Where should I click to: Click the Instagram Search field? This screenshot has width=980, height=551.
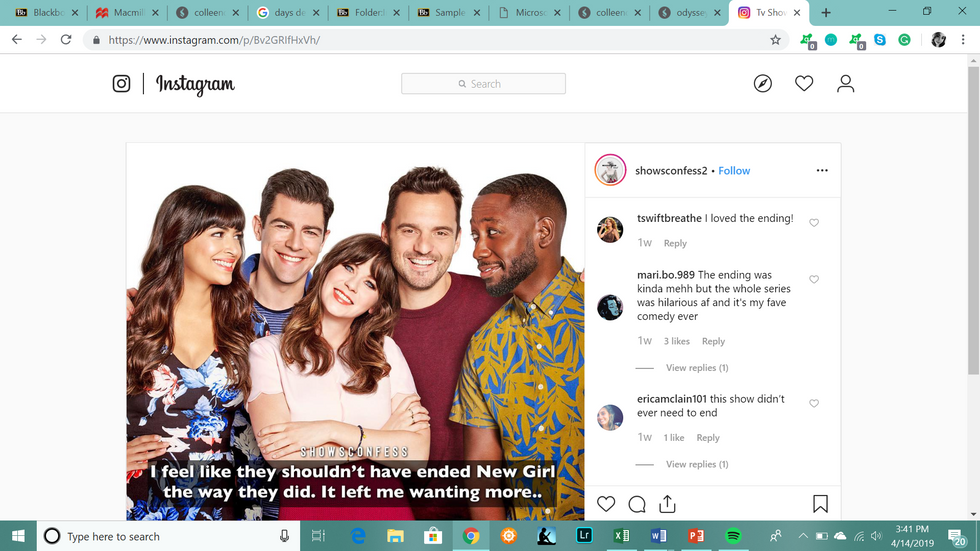(483, 84)
